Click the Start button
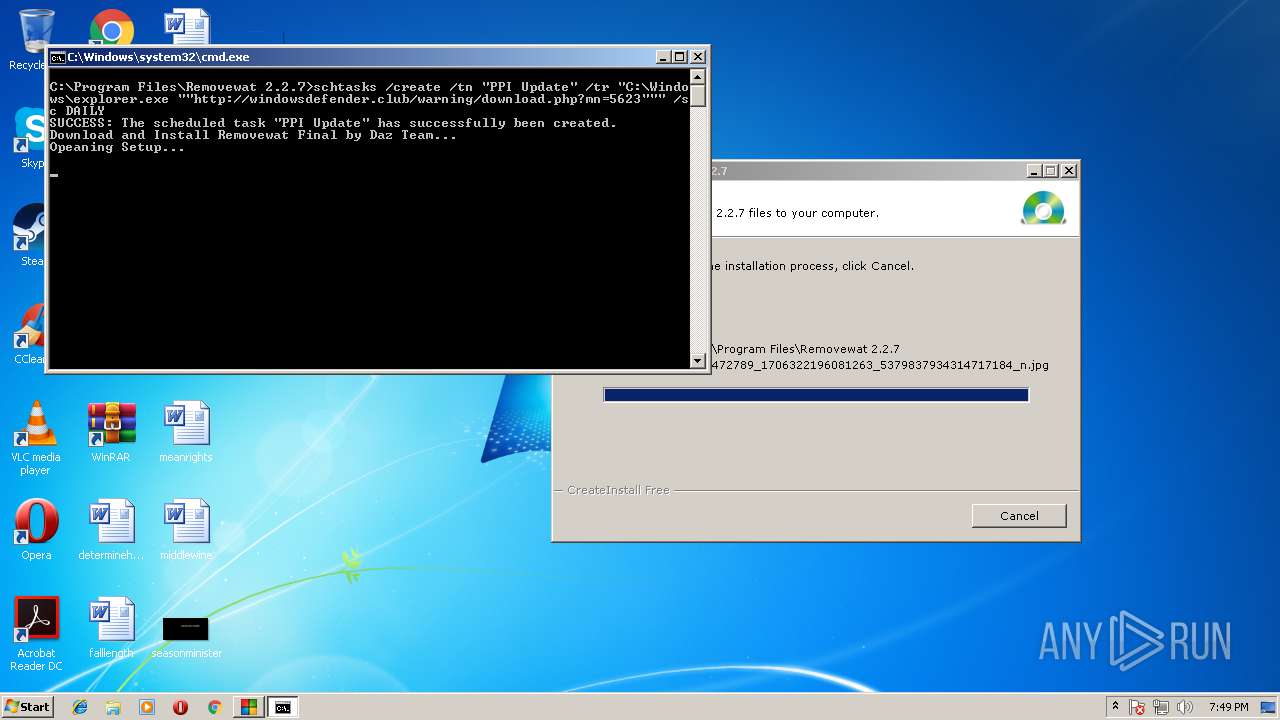The height and width of the screenshot is (720, 1280). tap(28, 707)
